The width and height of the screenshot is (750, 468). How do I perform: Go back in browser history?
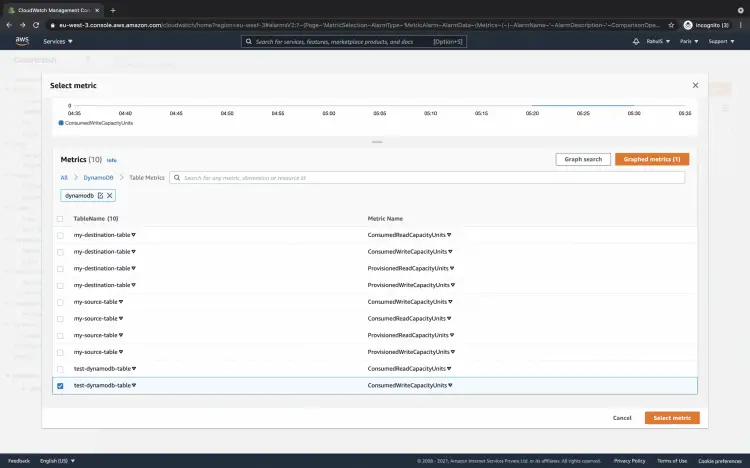(9, 25)
